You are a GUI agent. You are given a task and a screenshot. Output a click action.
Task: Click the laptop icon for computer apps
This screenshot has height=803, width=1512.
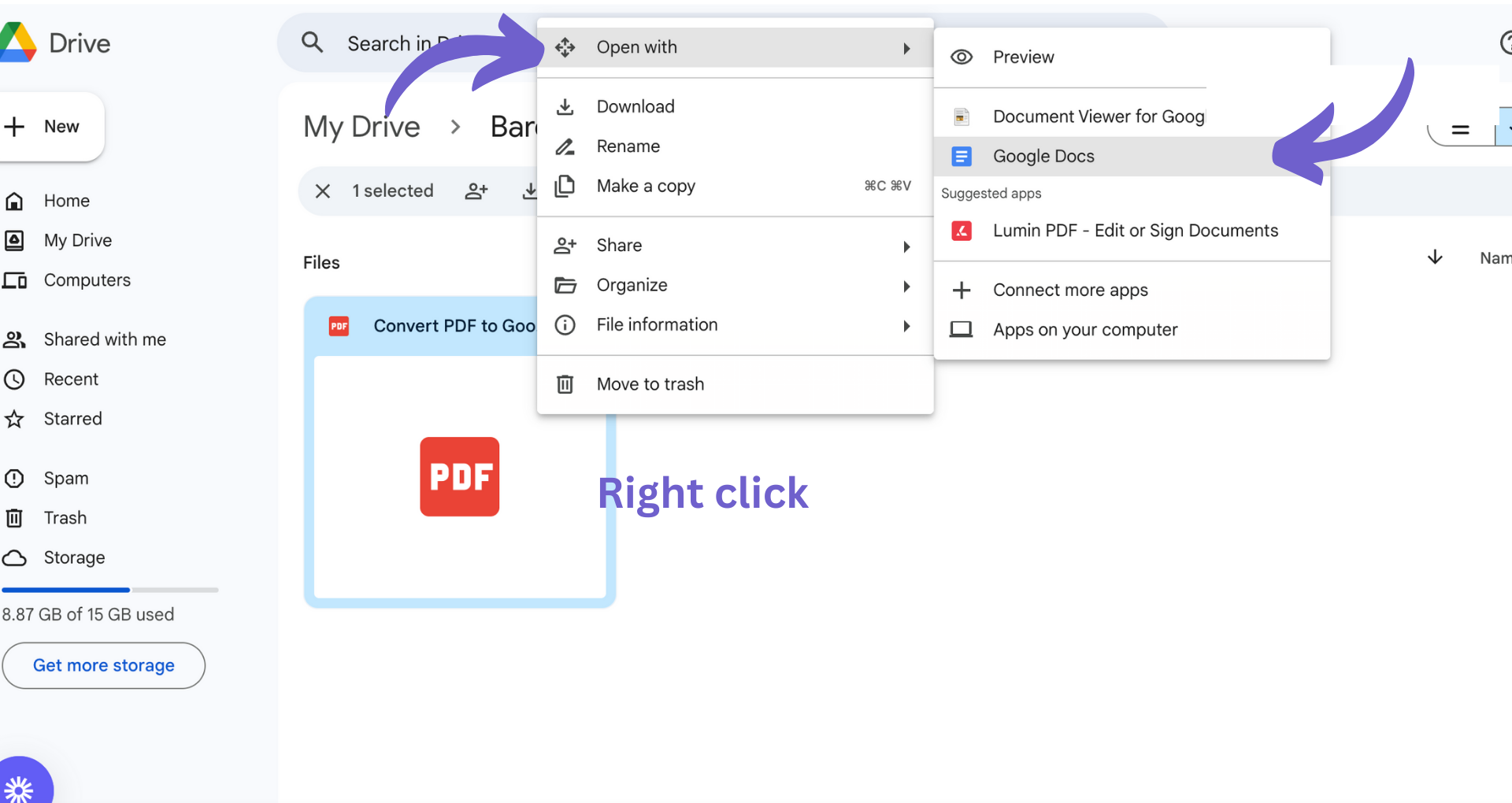962,329
